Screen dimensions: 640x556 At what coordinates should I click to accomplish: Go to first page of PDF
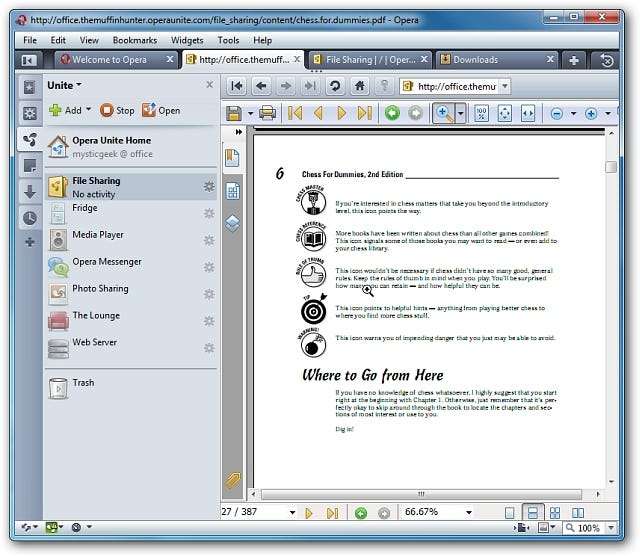tap(295, 113)
